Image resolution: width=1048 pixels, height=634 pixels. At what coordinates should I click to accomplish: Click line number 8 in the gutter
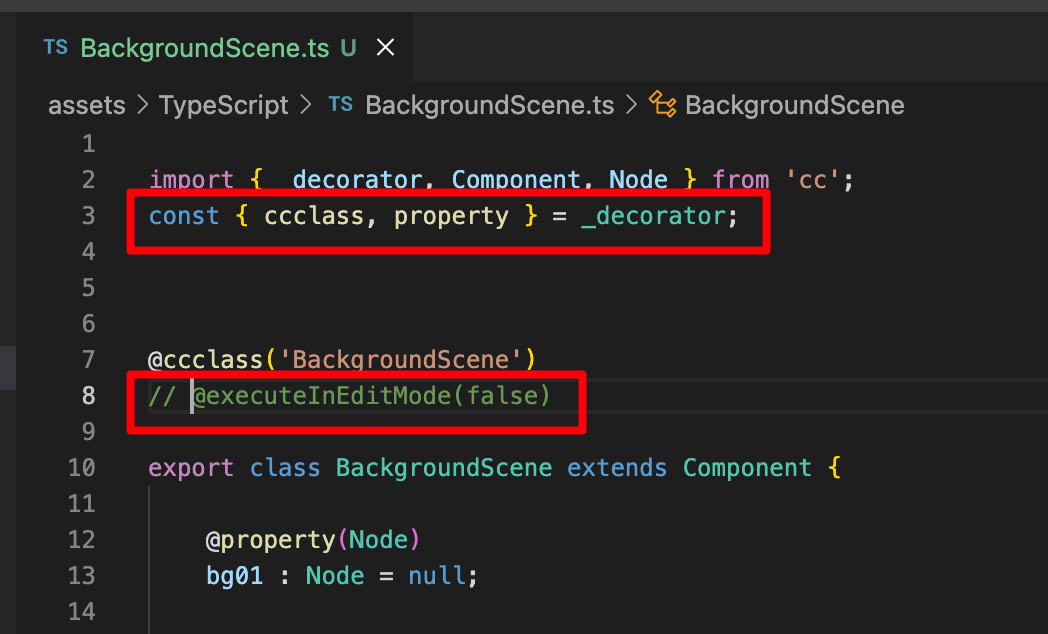point(89,396)
